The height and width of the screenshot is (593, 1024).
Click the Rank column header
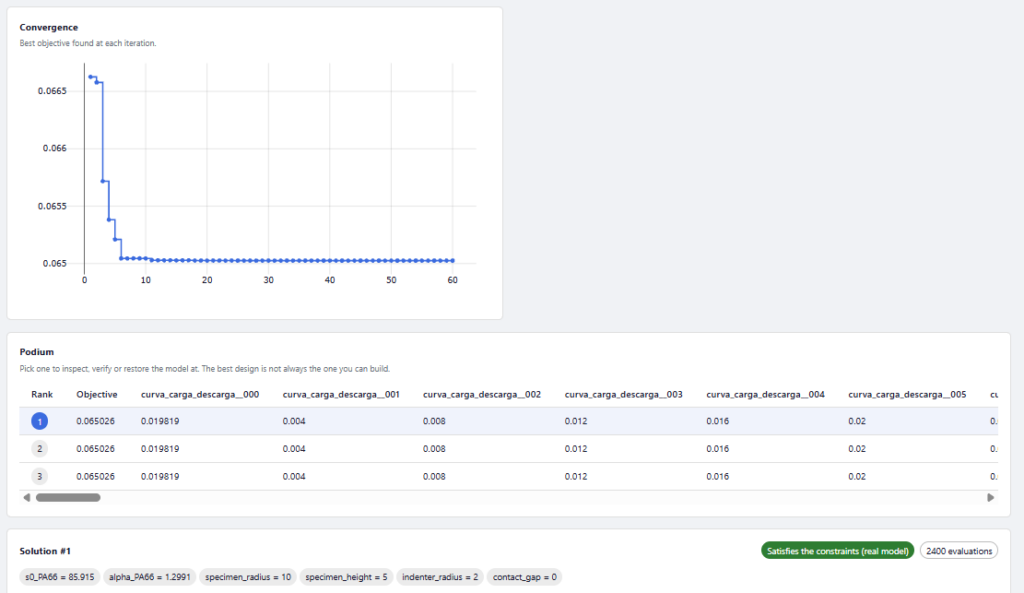point(42,394)
